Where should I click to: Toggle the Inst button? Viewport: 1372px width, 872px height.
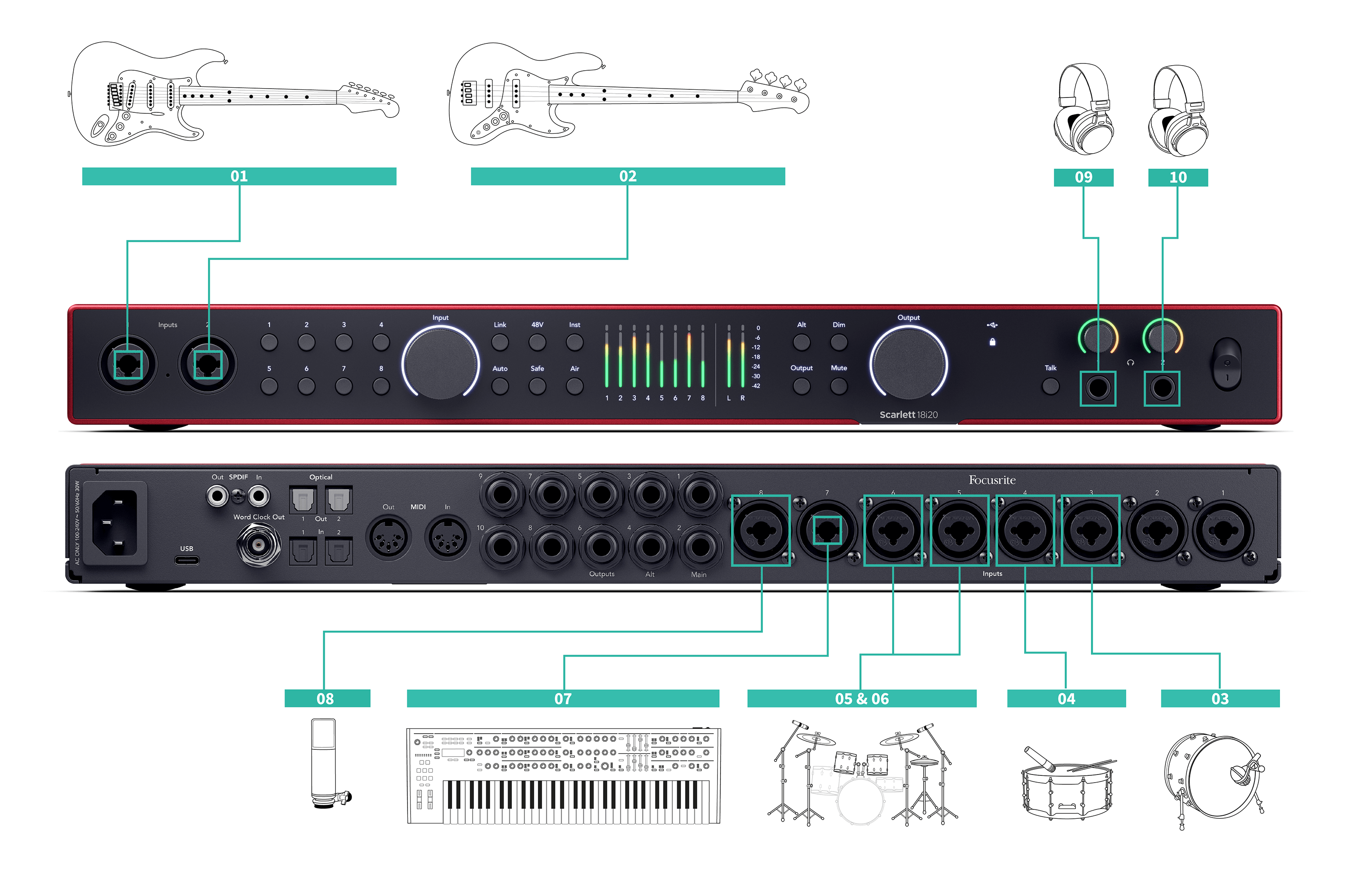point(574,342)
